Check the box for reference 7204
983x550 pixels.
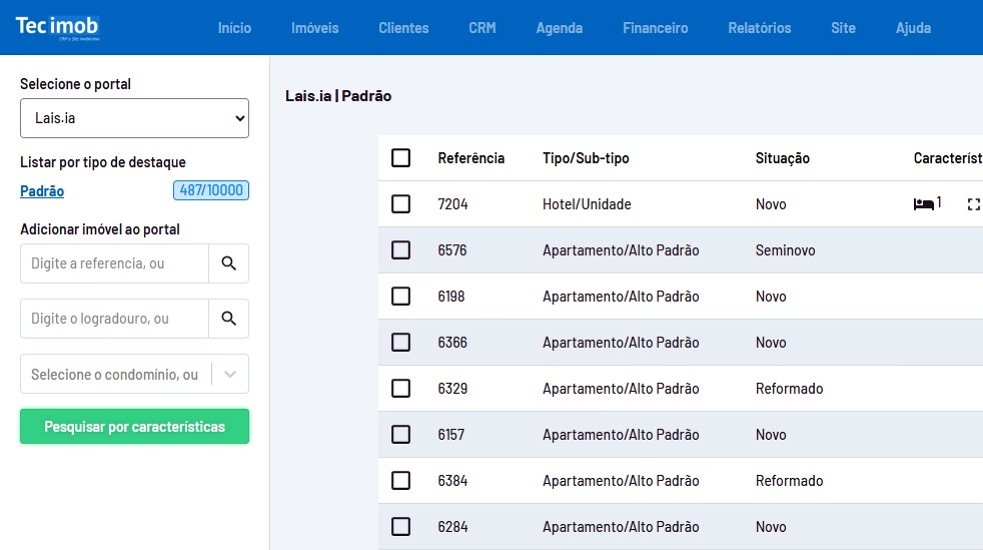[x=401, y=204]
